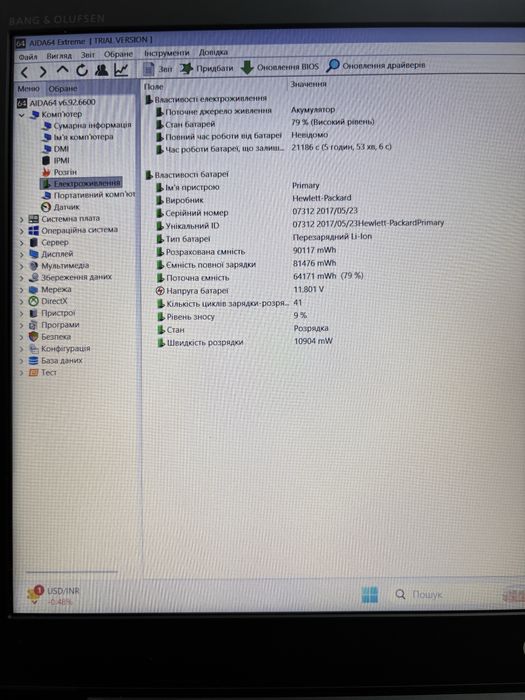Open the Довідка menu
The width and height of the screenshot is (525, 700).
(x=213, y=52)
